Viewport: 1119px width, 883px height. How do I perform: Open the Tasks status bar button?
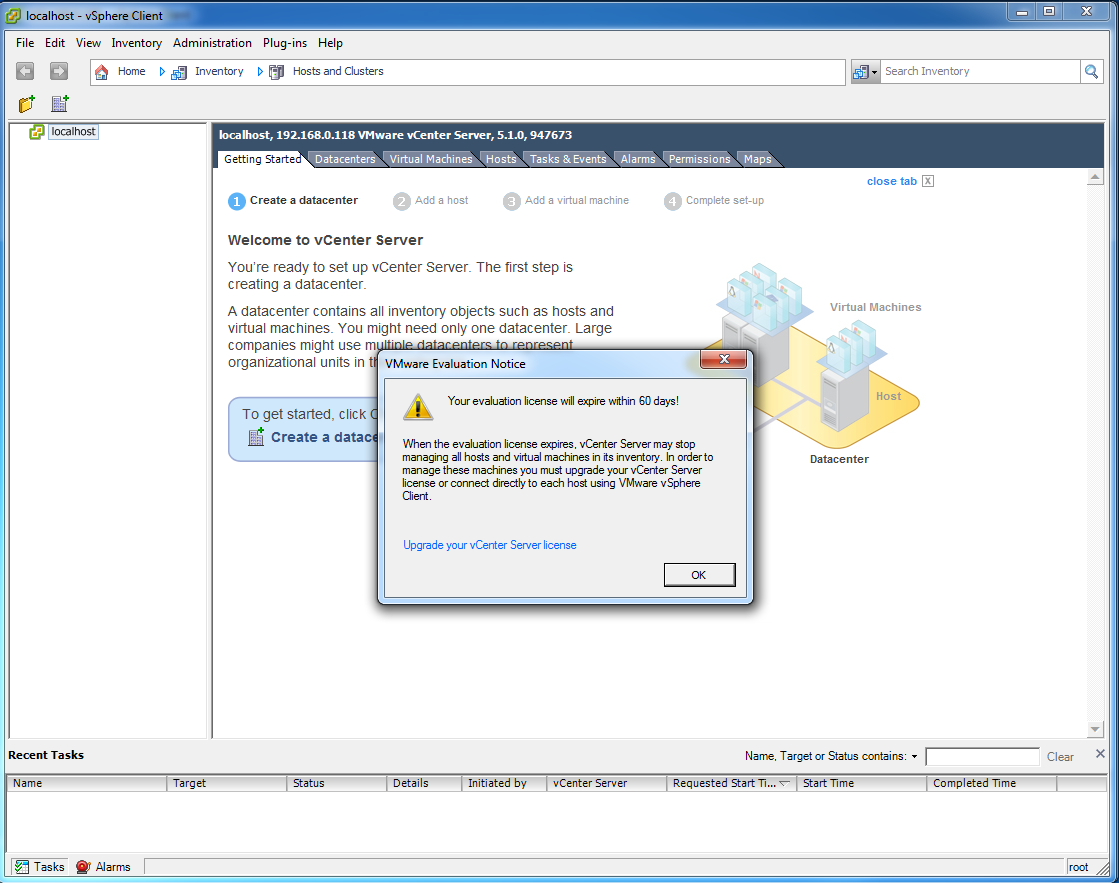(39, 867)
